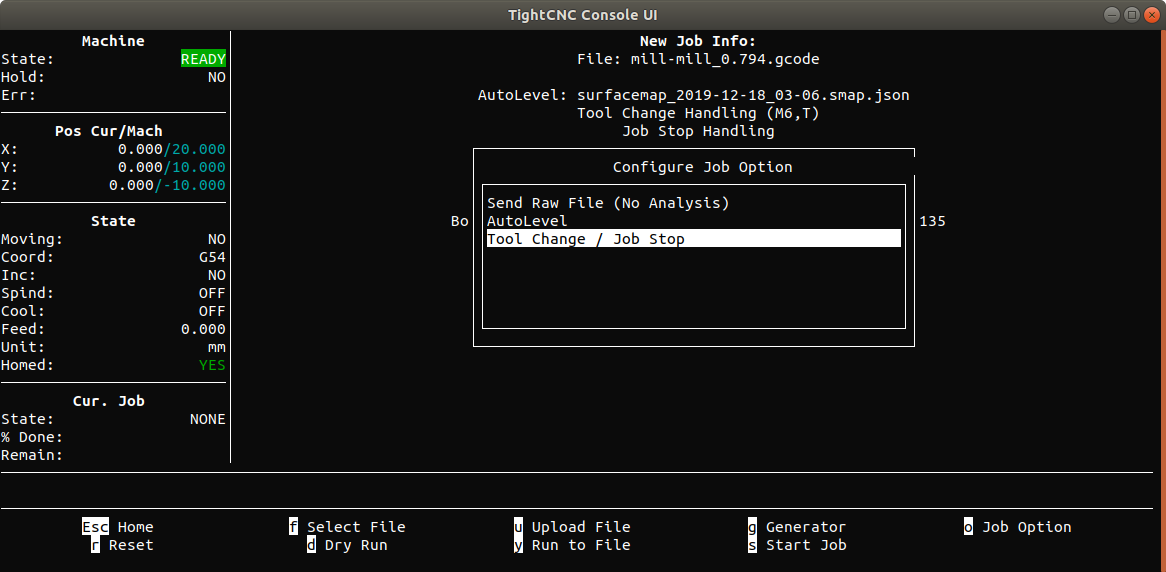
Task: Close the TightCNC Console UI window
Action: [1151, 15]
